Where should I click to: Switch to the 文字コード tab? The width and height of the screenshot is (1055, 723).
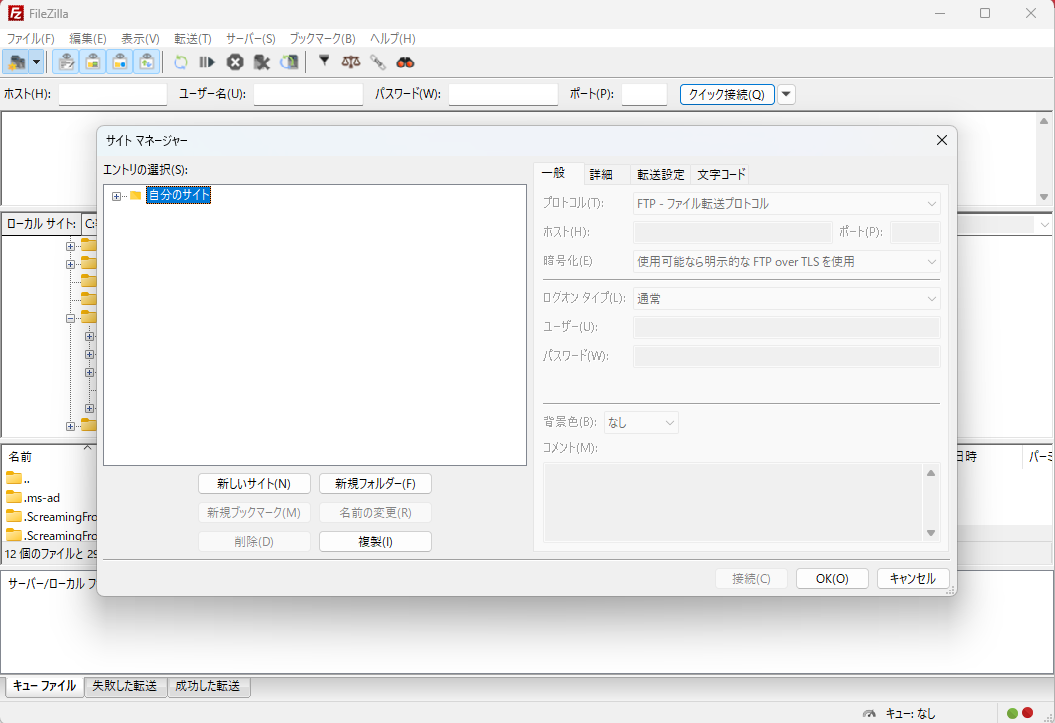(x=721, y=175)
